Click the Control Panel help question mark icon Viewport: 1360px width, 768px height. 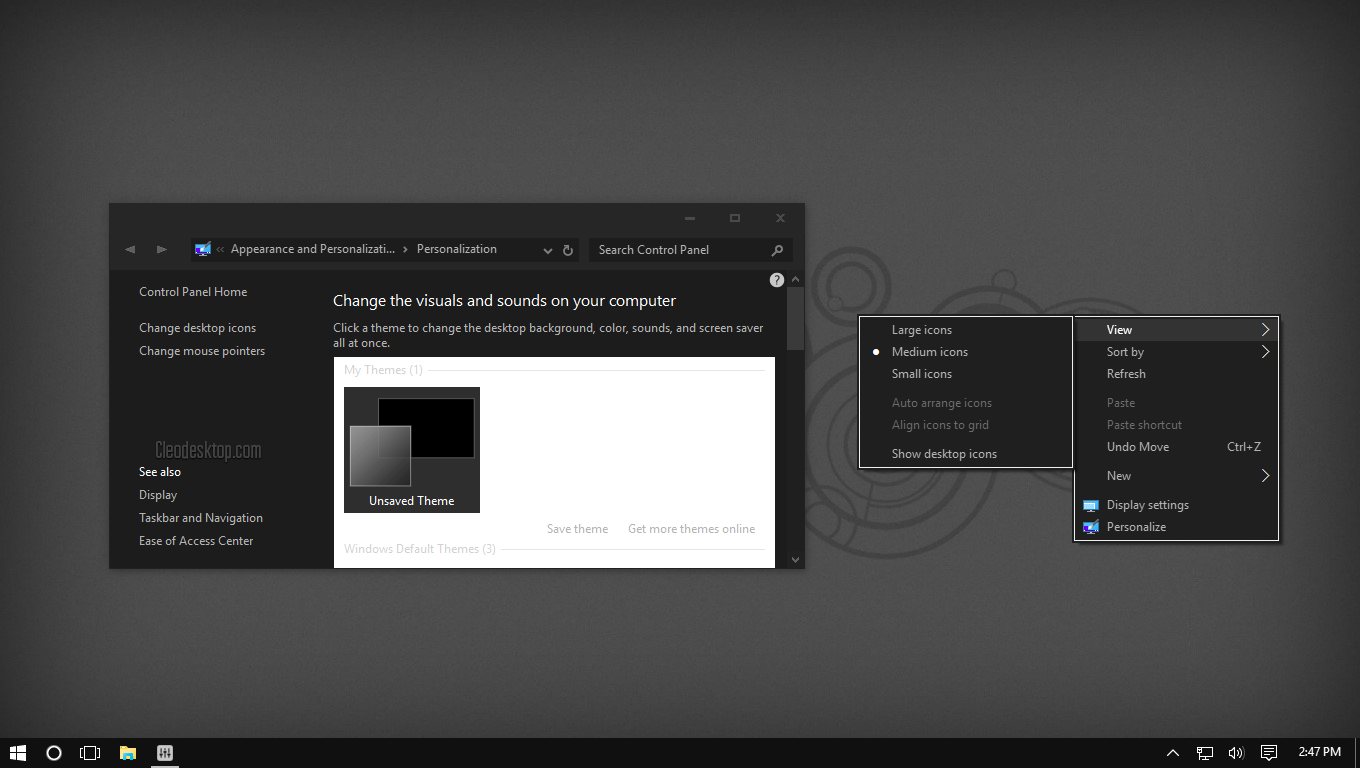click(777, 280)
